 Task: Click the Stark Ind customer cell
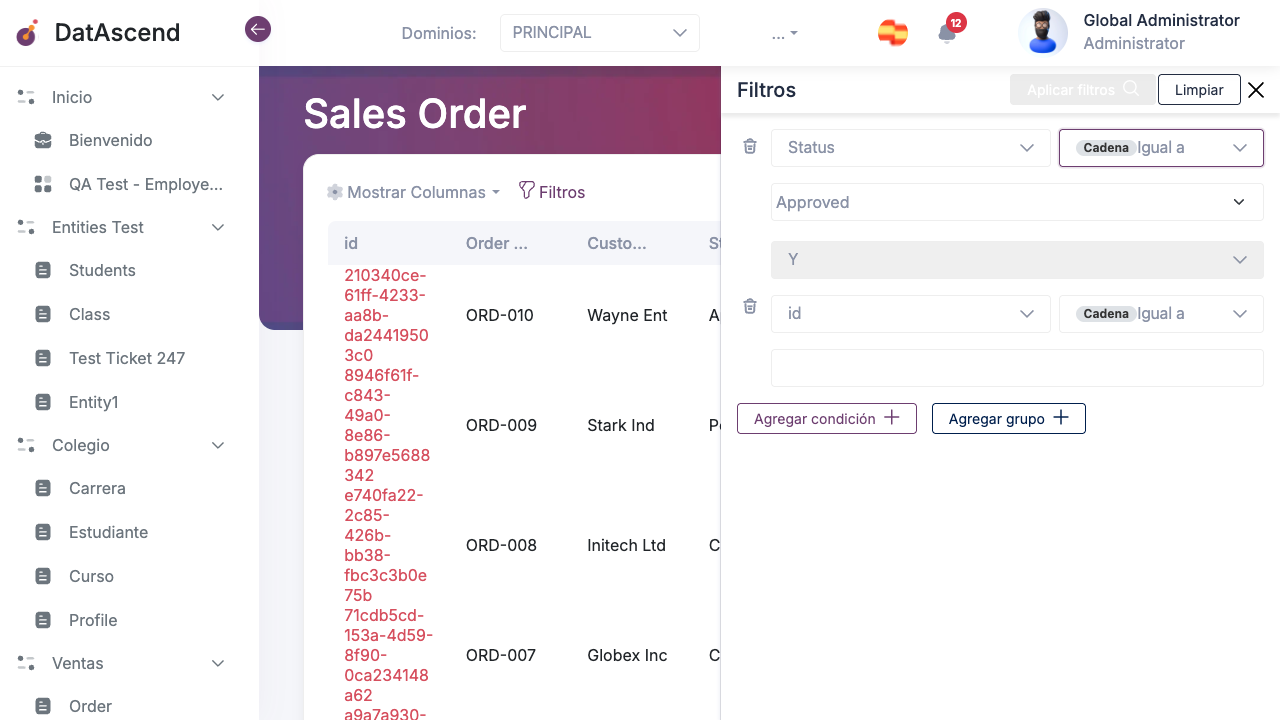(x=621, y=425)
